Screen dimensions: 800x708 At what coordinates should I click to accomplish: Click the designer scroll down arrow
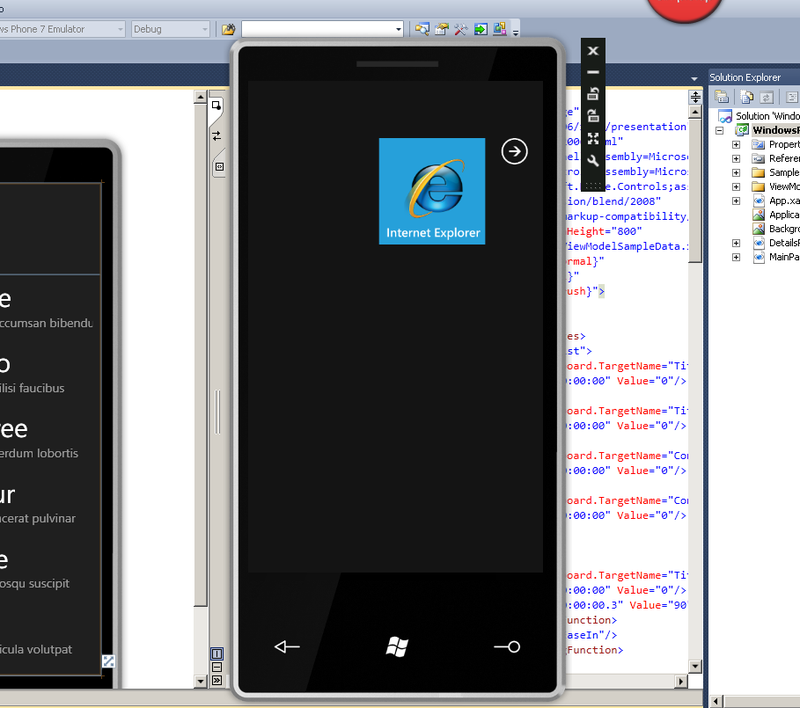tap(201, 681)
